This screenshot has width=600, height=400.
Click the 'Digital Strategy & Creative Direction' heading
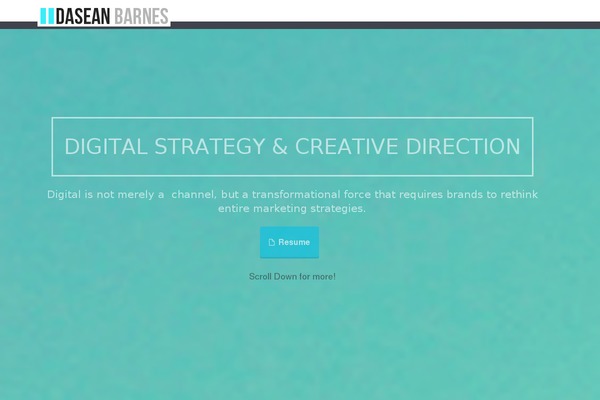(x=292, y=147)
